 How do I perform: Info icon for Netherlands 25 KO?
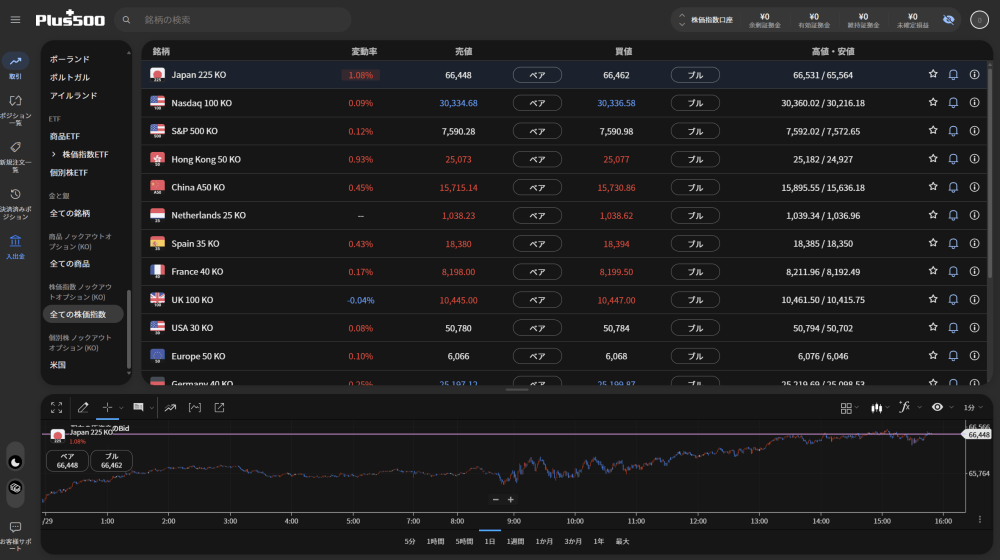(x=974, y=215)
